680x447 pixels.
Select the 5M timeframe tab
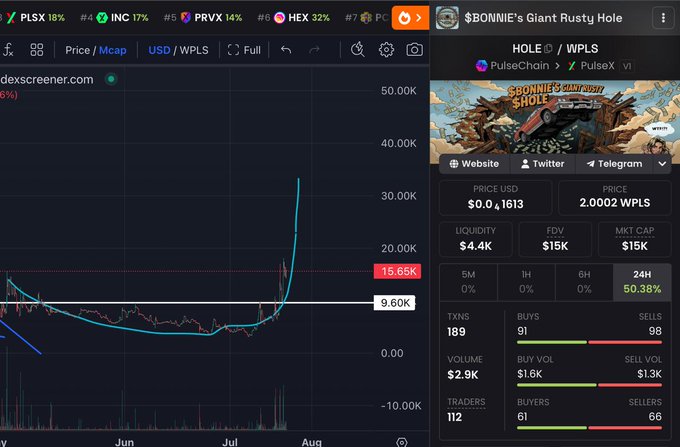click(468, 282)
